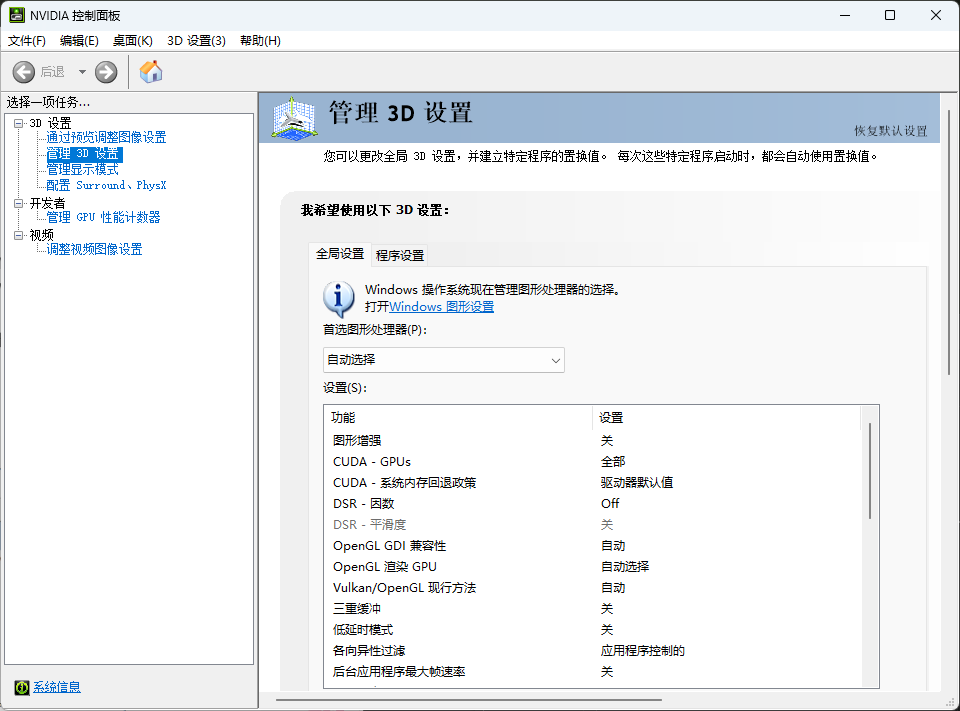This screenshot has width=960, height=711.
Task: Select the DSR - 因数 settings row
Action: click(593, 503)
